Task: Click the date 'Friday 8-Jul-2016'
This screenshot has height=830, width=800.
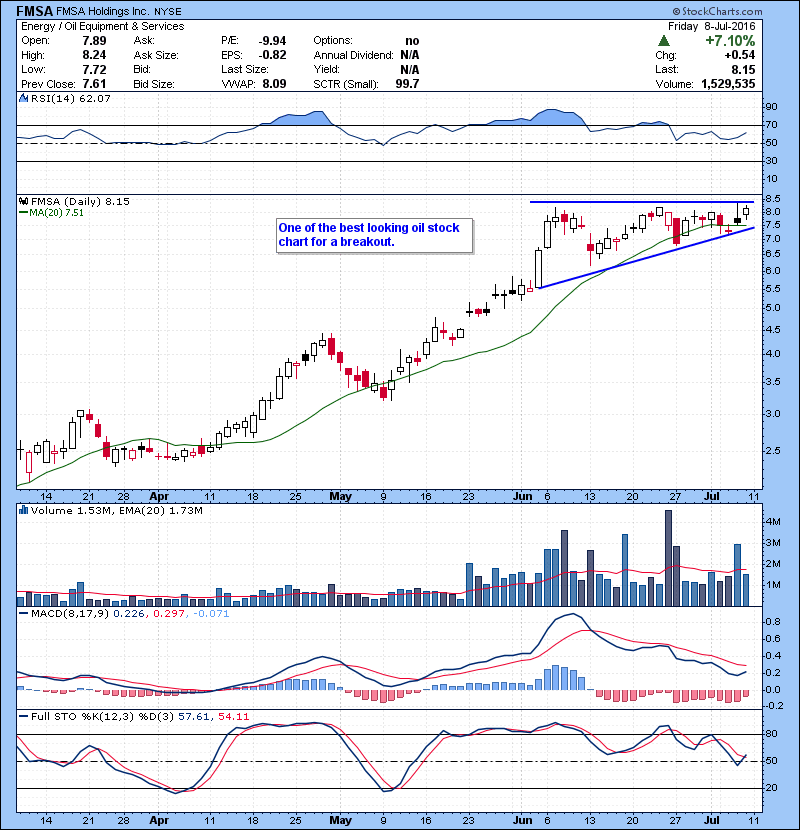Action: 712,26
